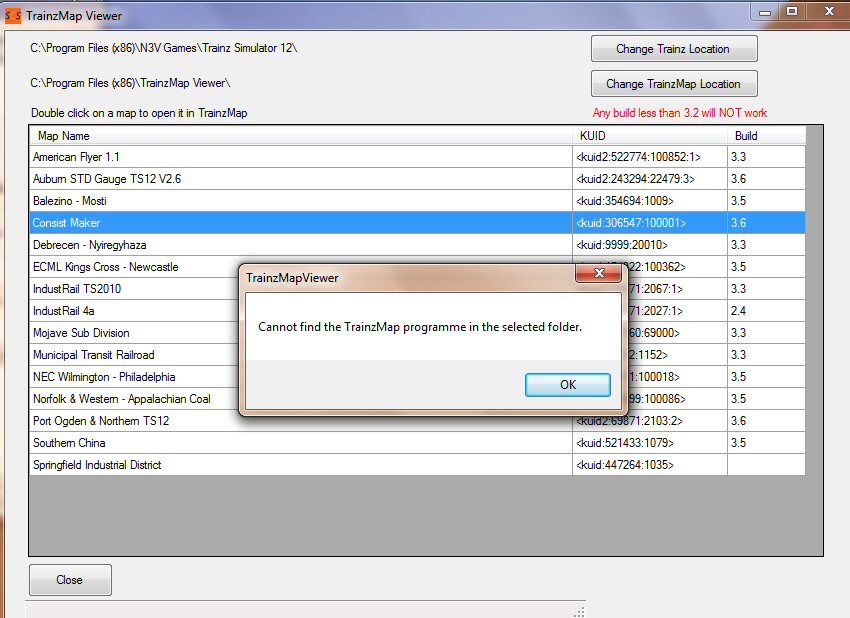Click Build 3.6 cell for Auburn STD Gauge
Viewport: 850px width, 618px height.
pos(767,179)
